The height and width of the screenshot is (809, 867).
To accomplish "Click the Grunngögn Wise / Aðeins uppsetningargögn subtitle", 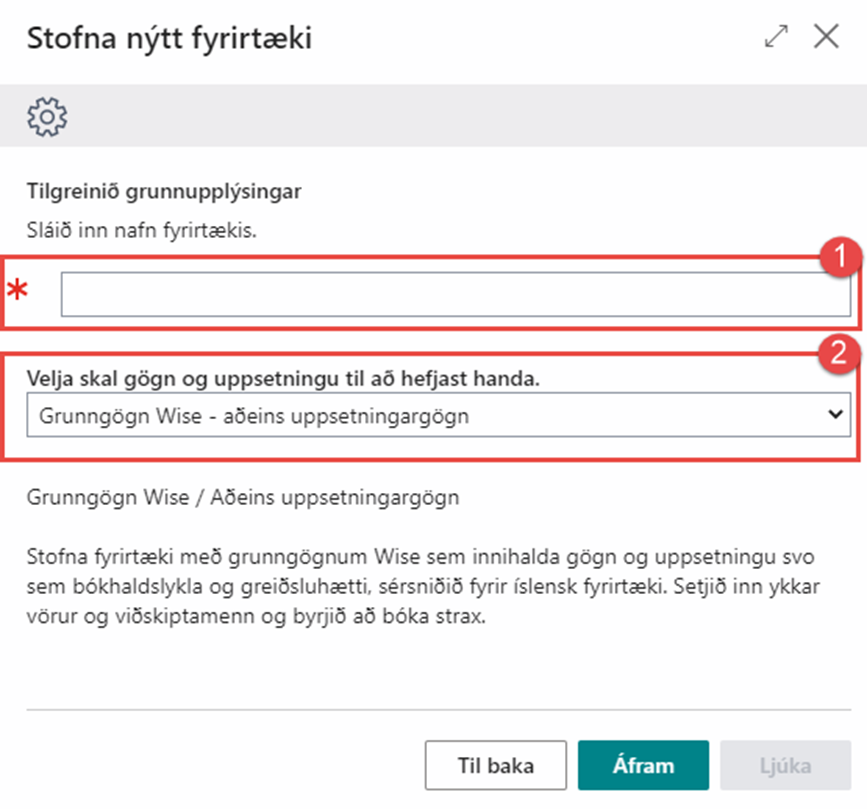I will pyautogui.click(x=243, y=497).
